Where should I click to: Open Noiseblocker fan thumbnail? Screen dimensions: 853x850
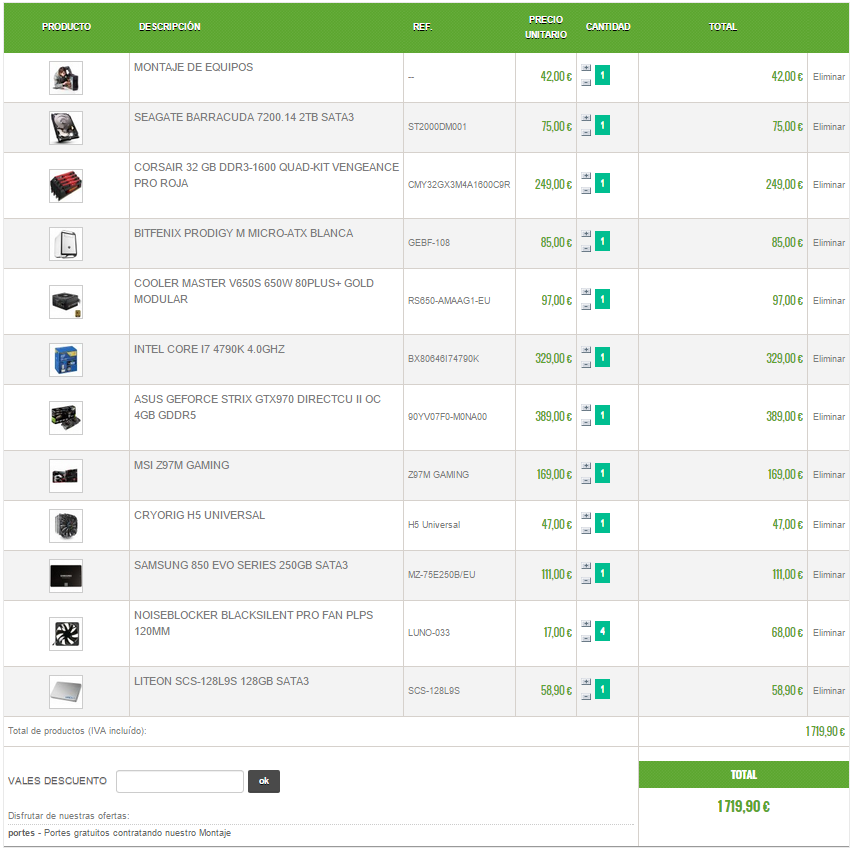click(x=66, y=633)
